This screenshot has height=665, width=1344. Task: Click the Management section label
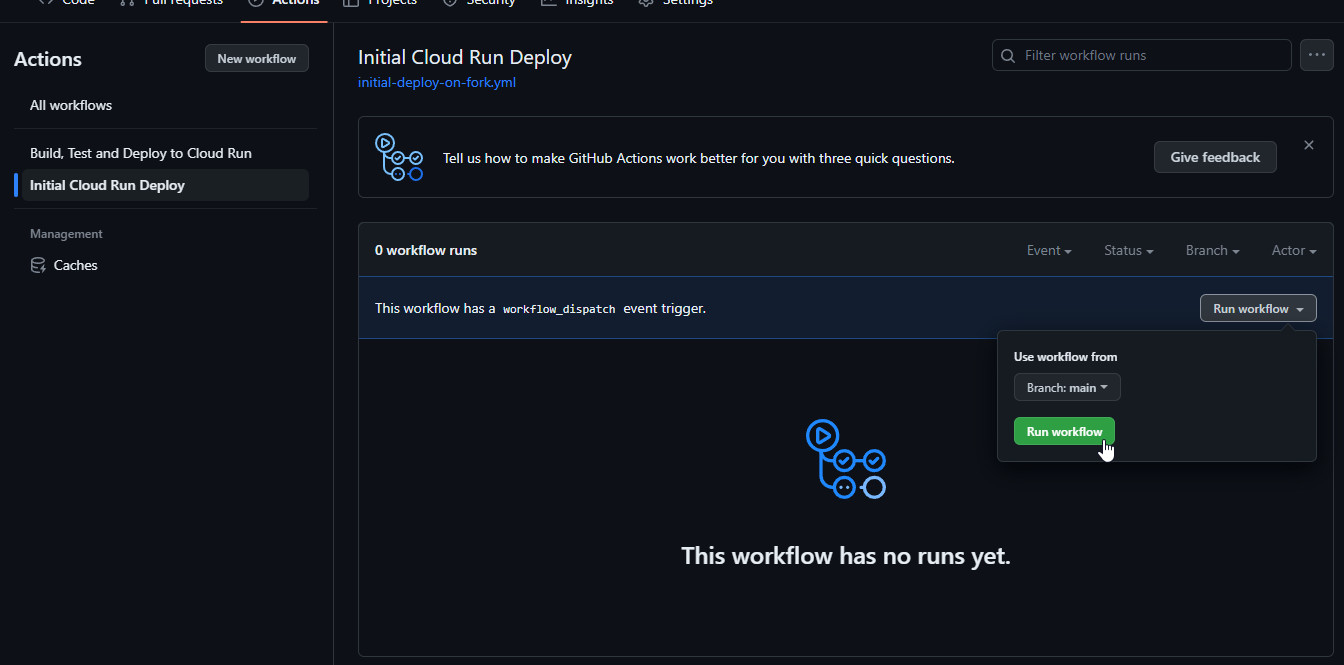[x=66, y=234]
